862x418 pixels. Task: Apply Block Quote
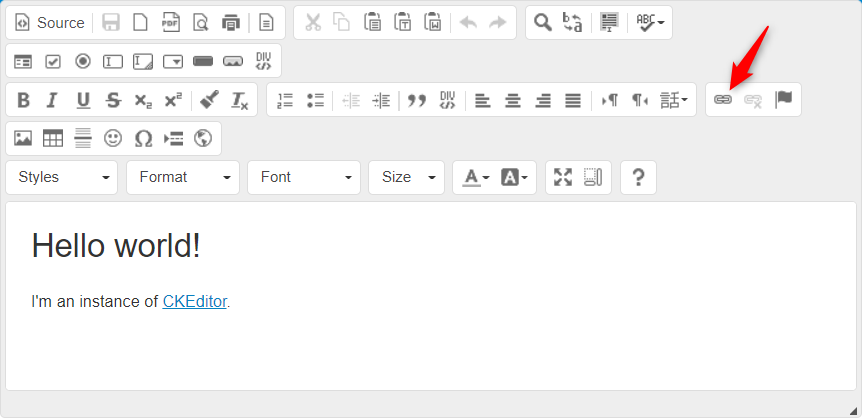click(417, 100)
